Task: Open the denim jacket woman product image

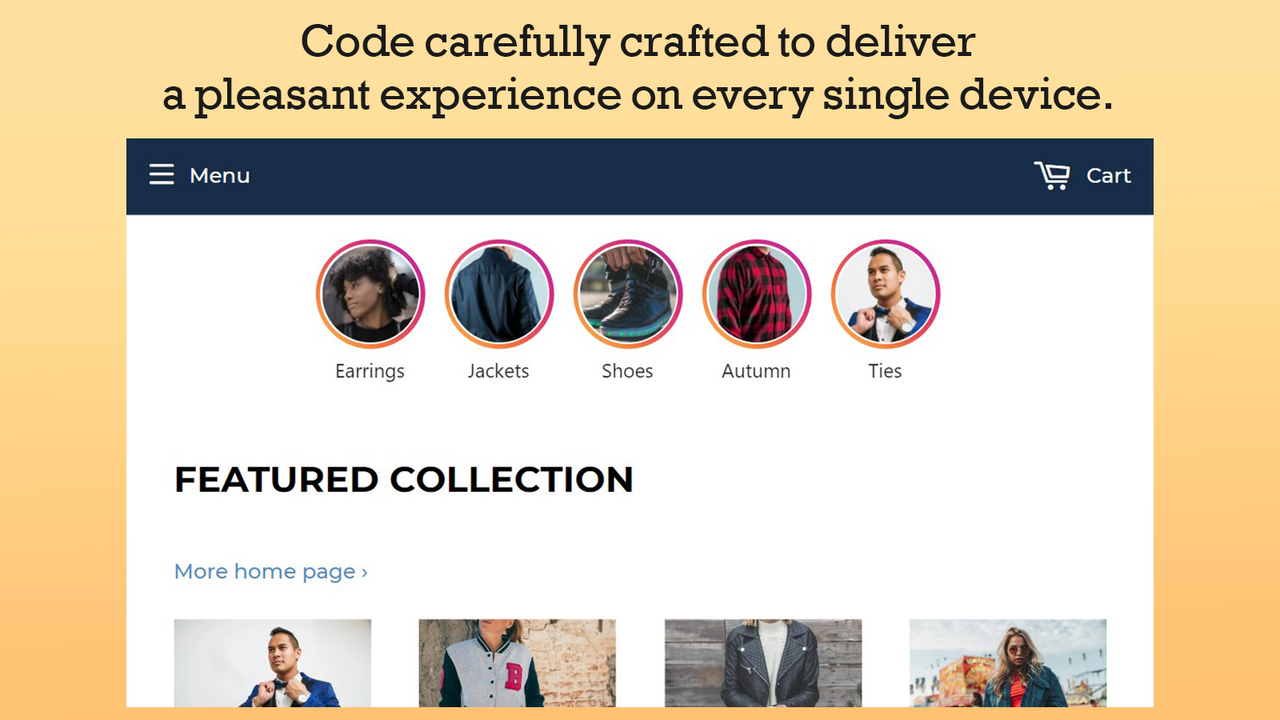Action: (x=1007, y=665)
